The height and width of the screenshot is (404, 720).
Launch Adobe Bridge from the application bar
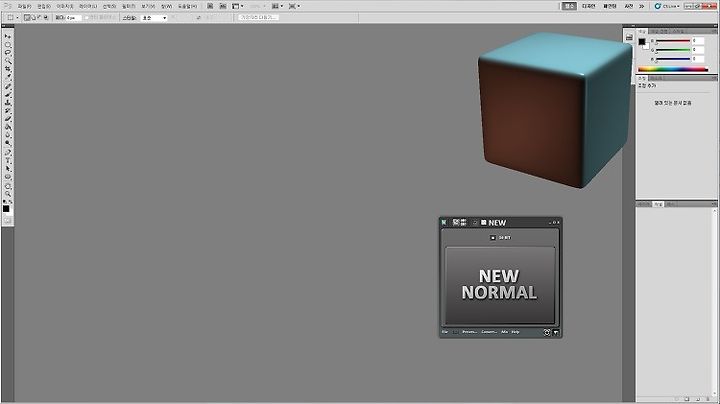click(210, 6)
